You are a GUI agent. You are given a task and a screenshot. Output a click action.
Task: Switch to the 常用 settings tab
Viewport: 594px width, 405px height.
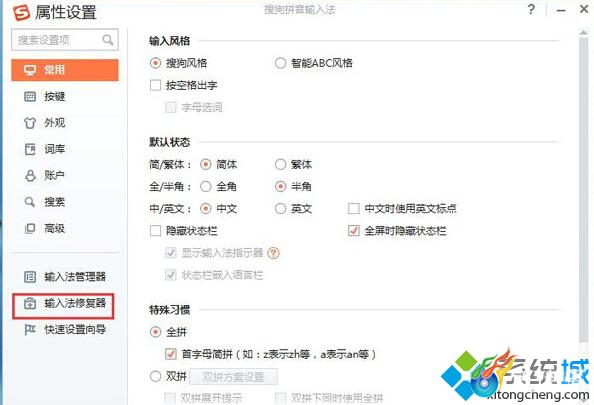coord(65,70)
